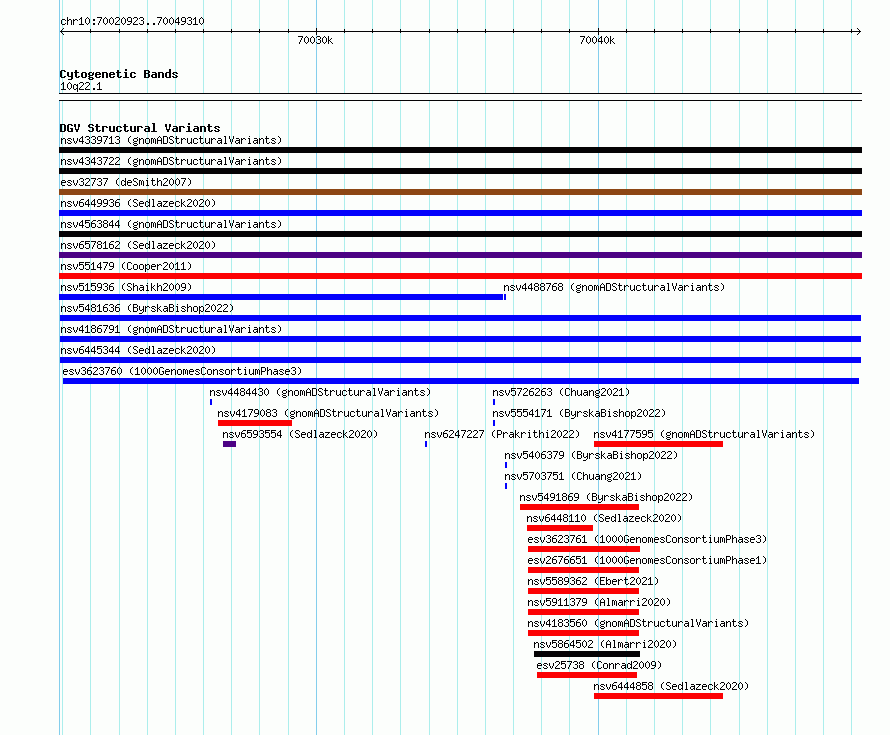
Task: Click the red nsv6444858 Sedlazeck2020 bar
Action: (x=658, y=696)
